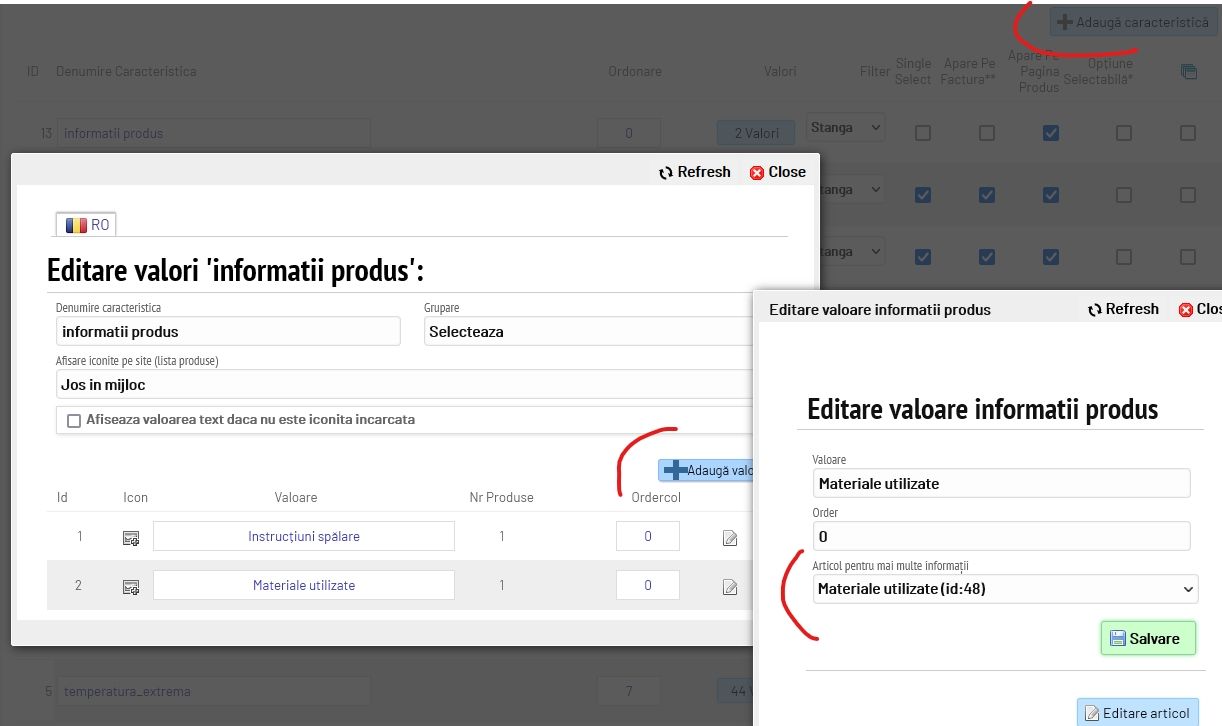The image size is (1222, 726).
Task: Expand Stanga filter dropdown for informatii produs row
Action: pos(846,128)
